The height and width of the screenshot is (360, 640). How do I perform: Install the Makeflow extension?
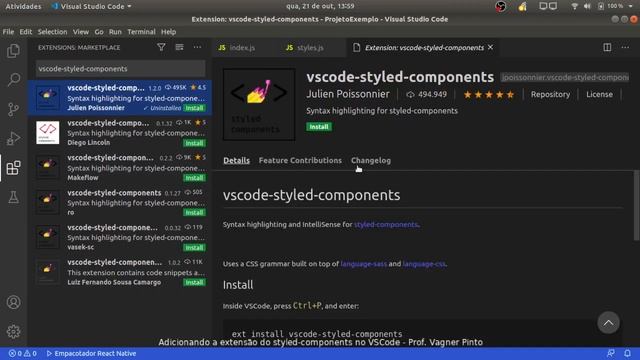(x=194, y=178)
